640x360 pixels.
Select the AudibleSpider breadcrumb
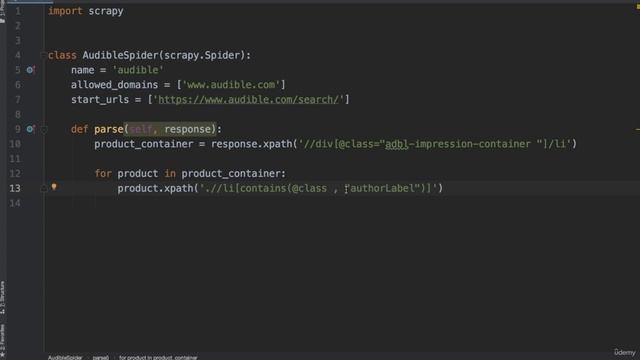(65, 358)
